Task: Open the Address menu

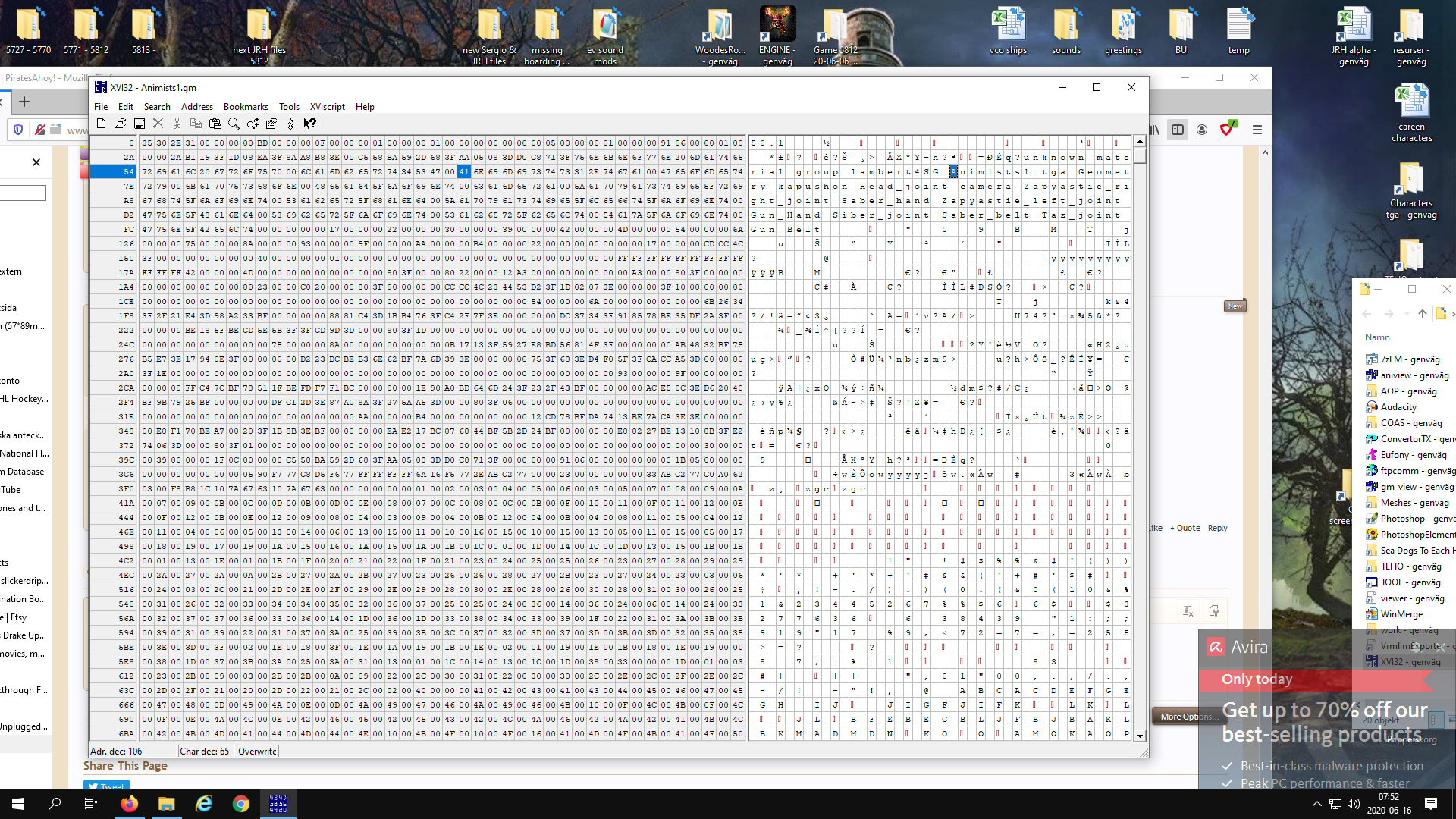Action: point(197,107)
